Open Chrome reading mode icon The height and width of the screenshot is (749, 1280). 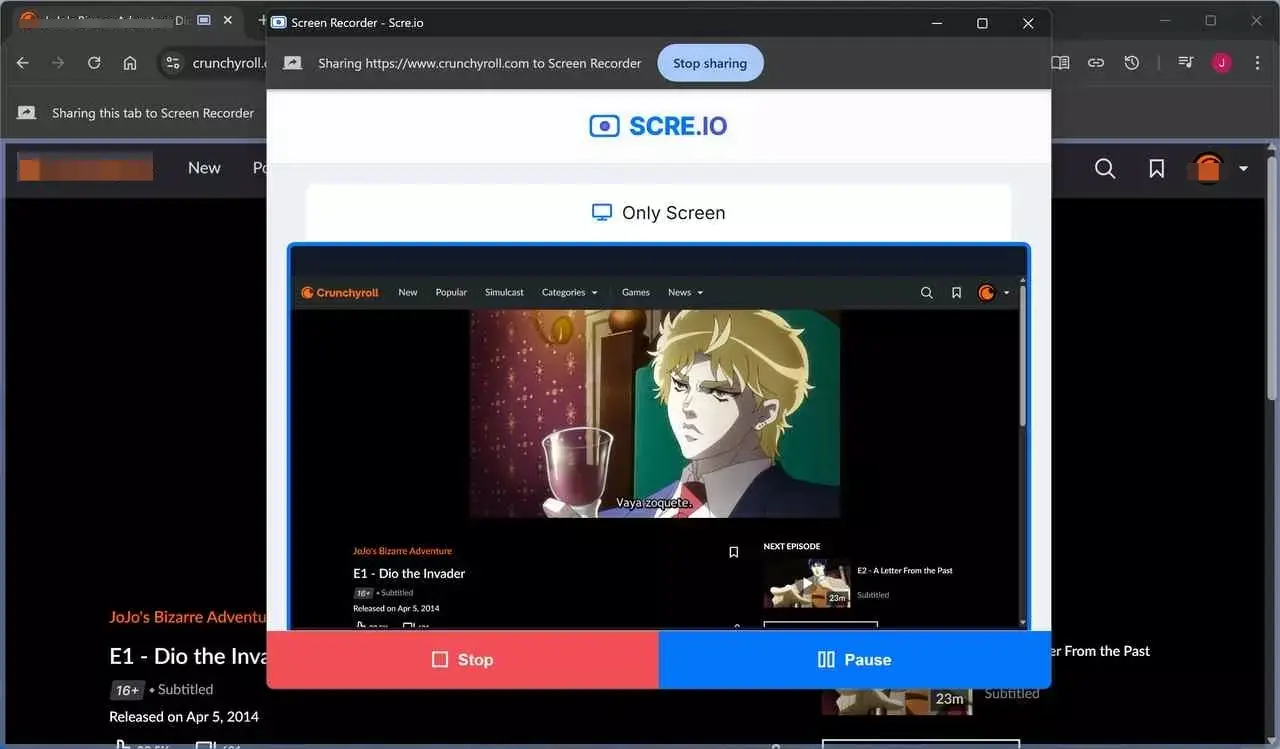1061,63
